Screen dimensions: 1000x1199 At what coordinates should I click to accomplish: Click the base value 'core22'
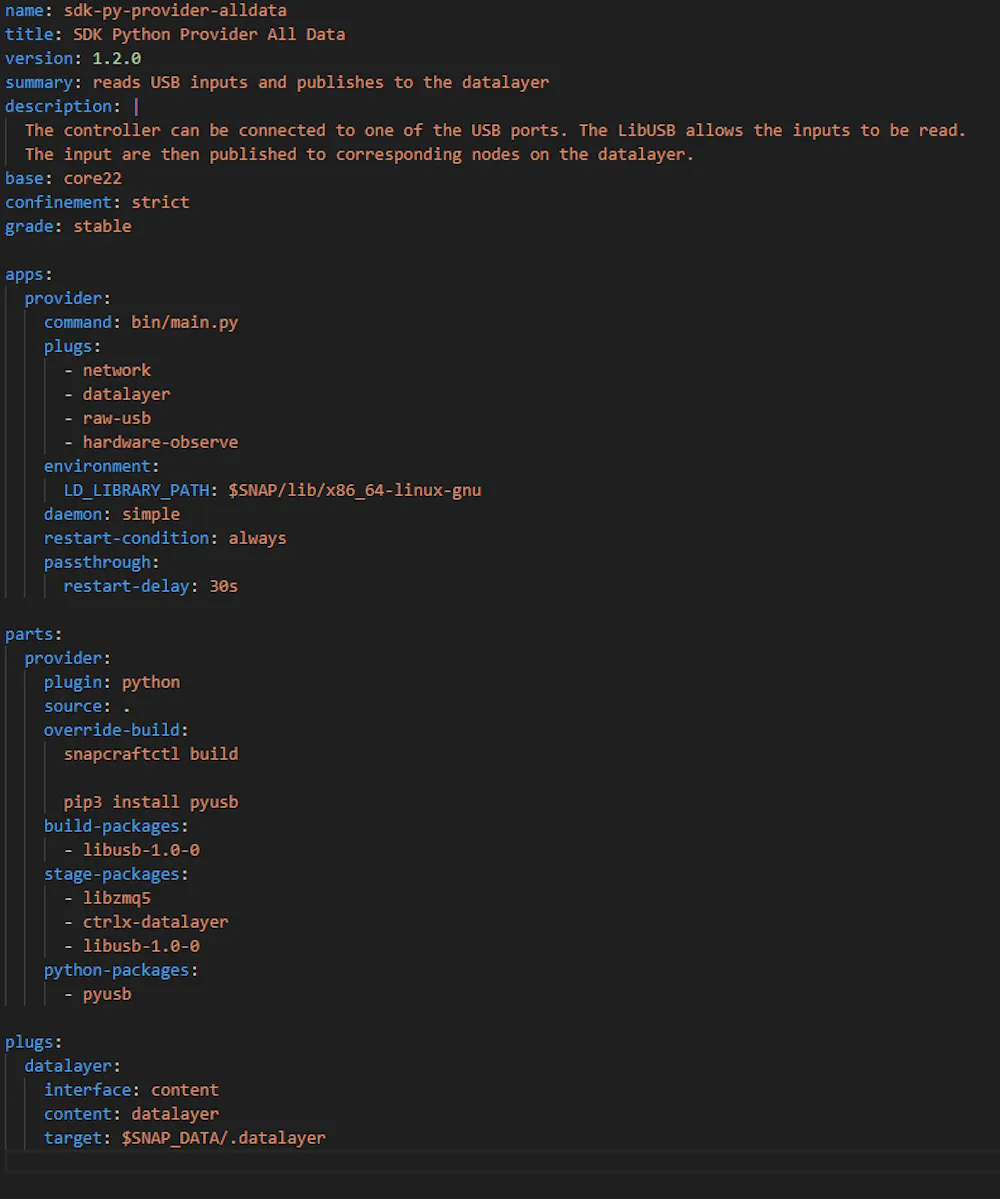point(93,178)
